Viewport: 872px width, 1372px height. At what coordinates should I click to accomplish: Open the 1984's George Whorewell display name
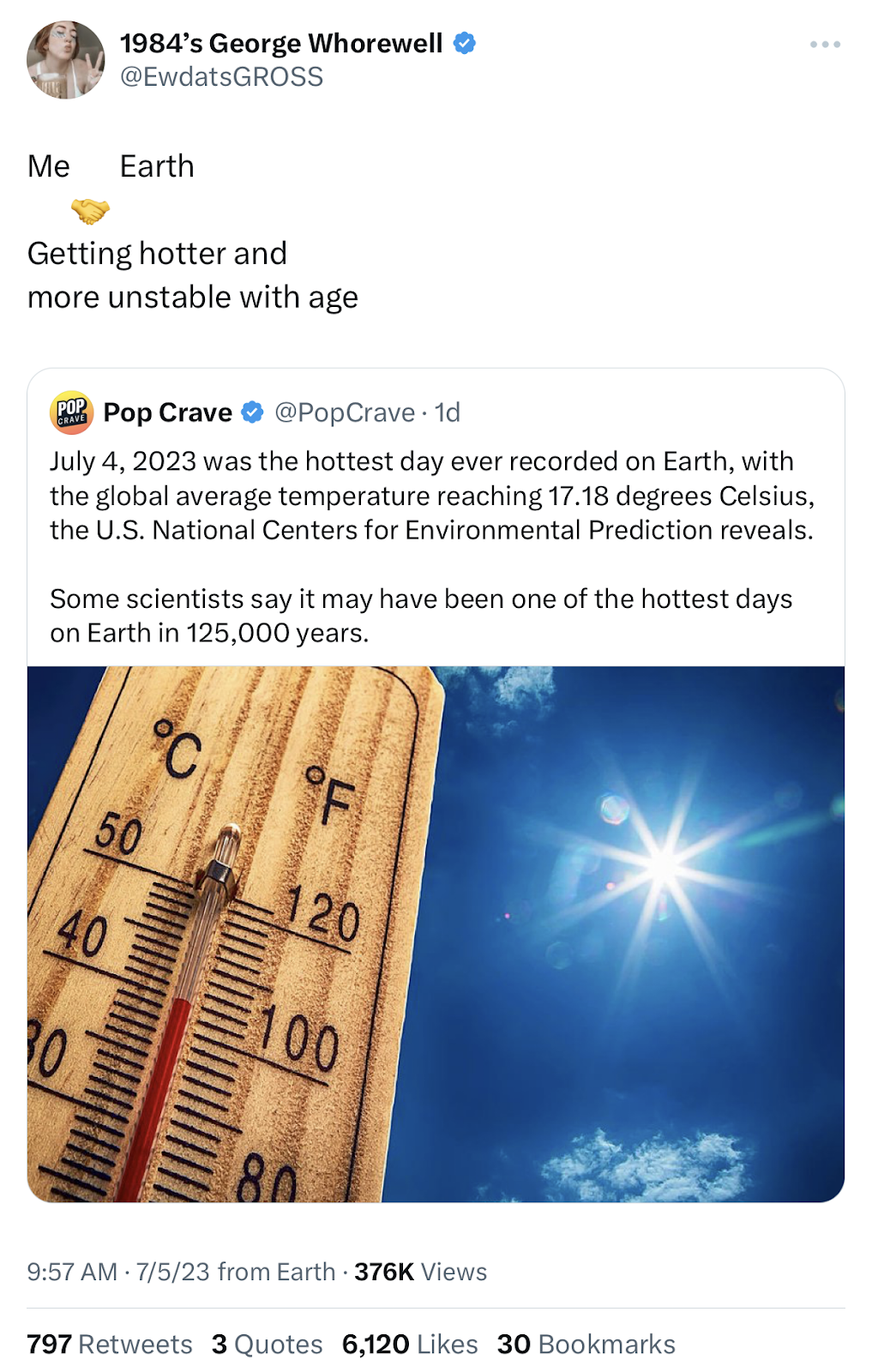tap(281, 43)
